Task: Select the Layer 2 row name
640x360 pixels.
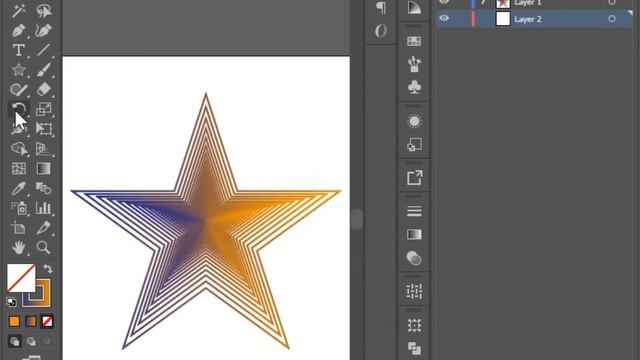Action: pos(528,19)
